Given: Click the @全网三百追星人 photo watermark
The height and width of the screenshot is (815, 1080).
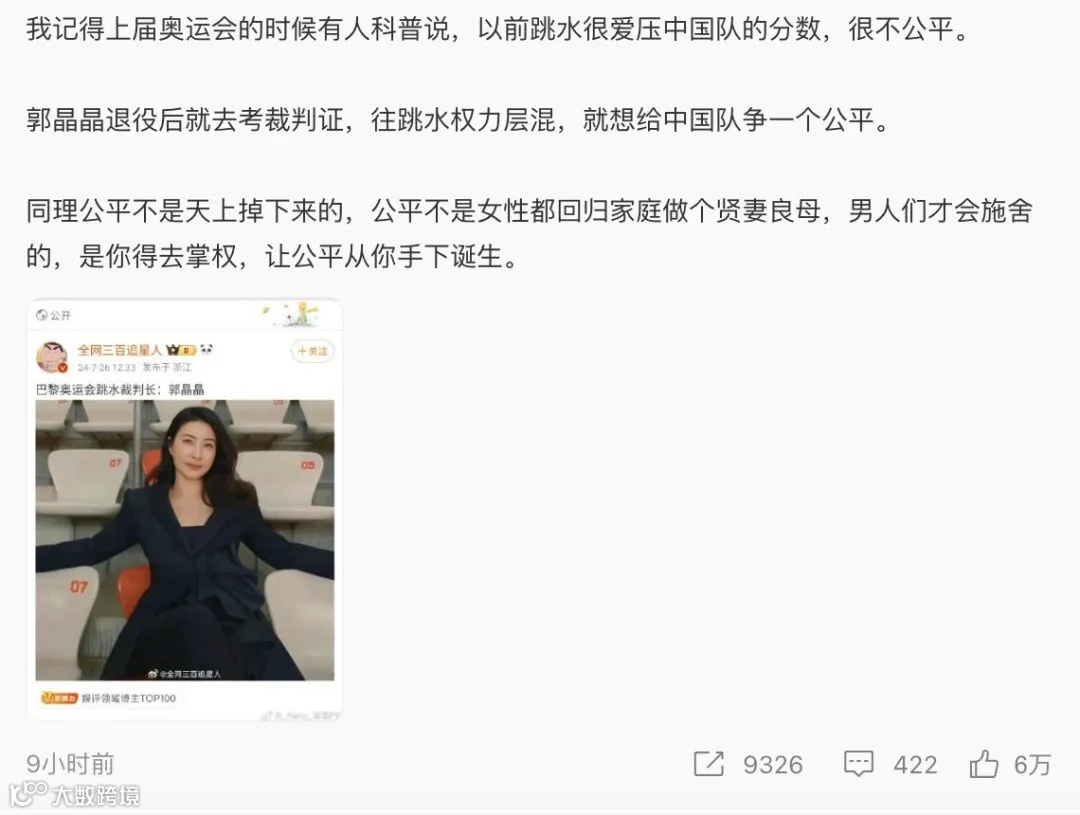Looking at the screenshot, I should pyautogui.click(x=185, y=673).
